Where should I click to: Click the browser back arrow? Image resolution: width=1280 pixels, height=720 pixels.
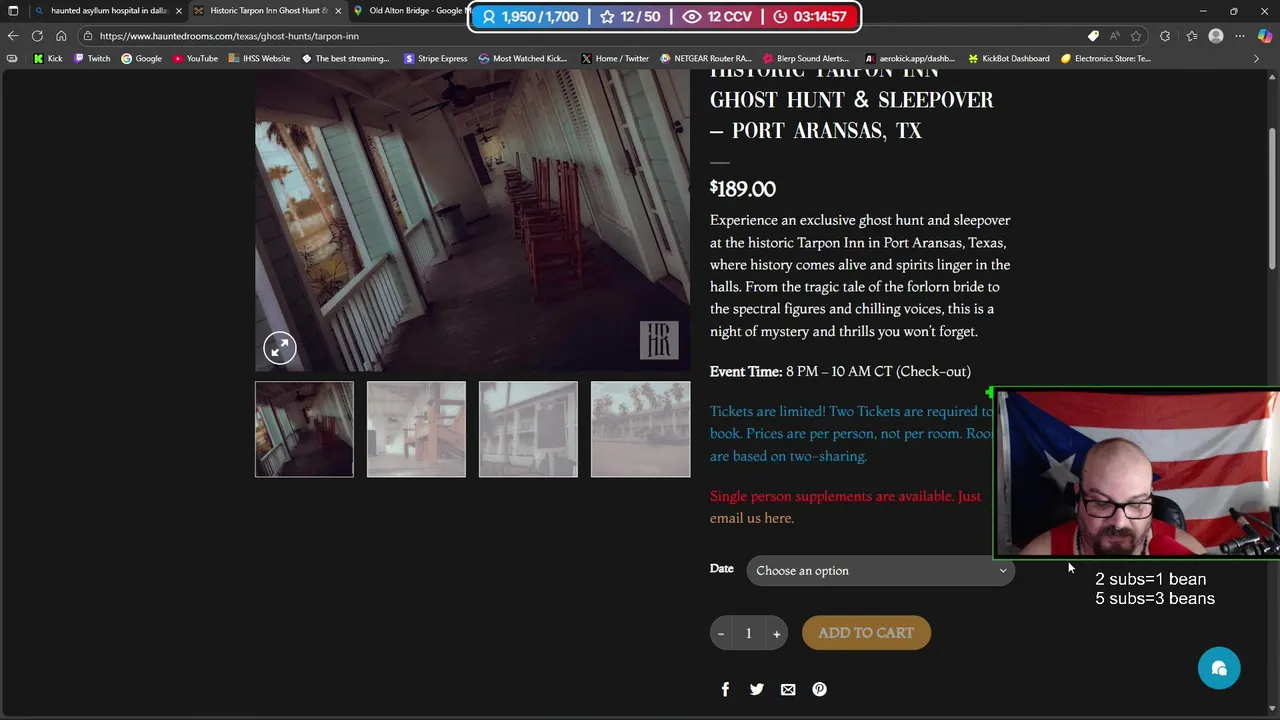[13, 36]
